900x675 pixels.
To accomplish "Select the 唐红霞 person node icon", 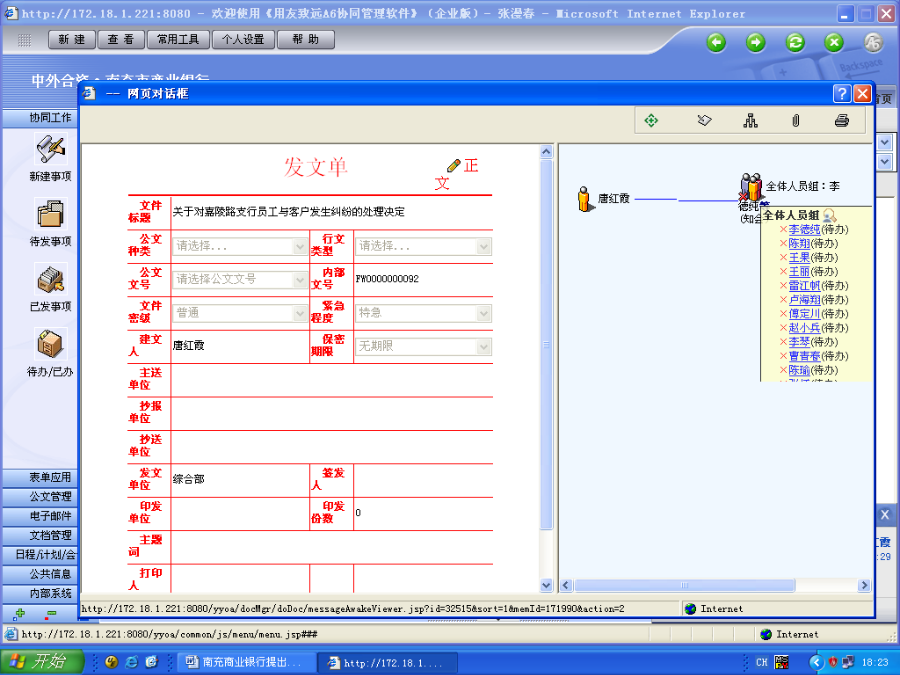I will click(x=584, y=199).
